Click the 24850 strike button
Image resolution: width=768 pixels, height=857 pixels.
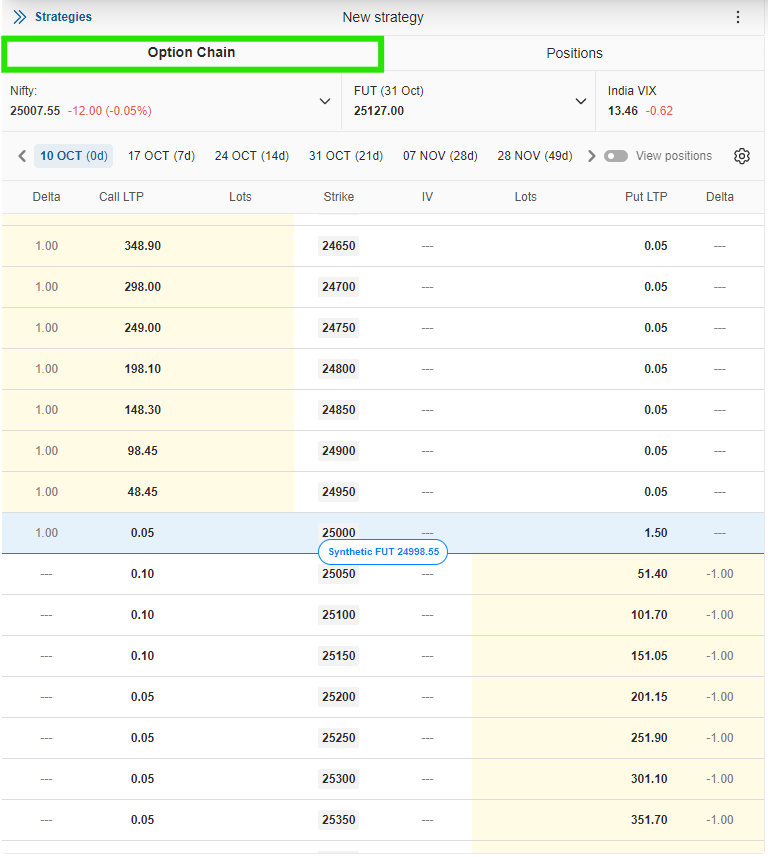(338, 410)
